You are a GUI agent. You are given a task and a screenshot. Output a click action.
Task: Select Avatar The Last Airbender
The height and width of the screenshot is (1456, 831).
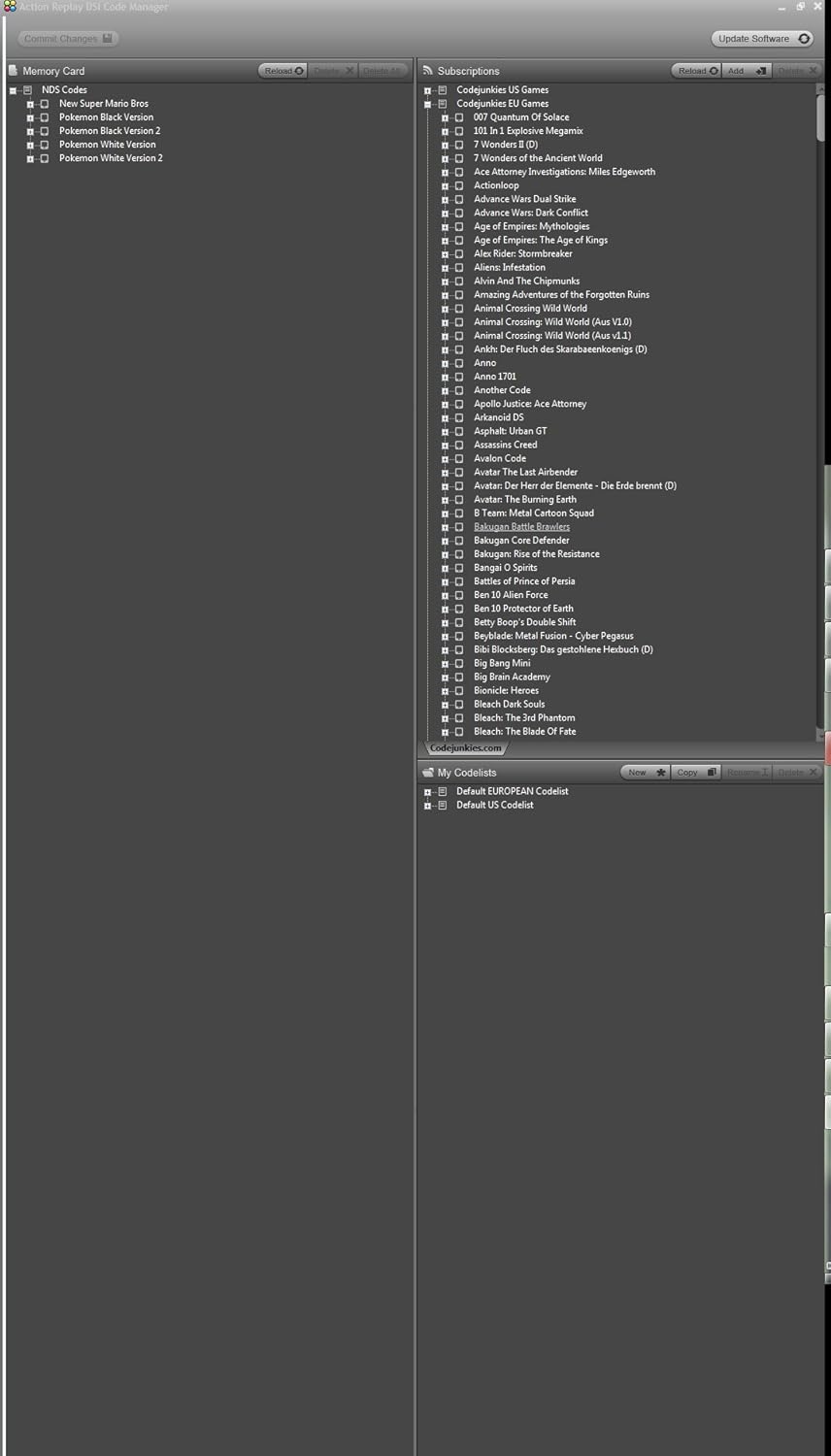(525, 473)
